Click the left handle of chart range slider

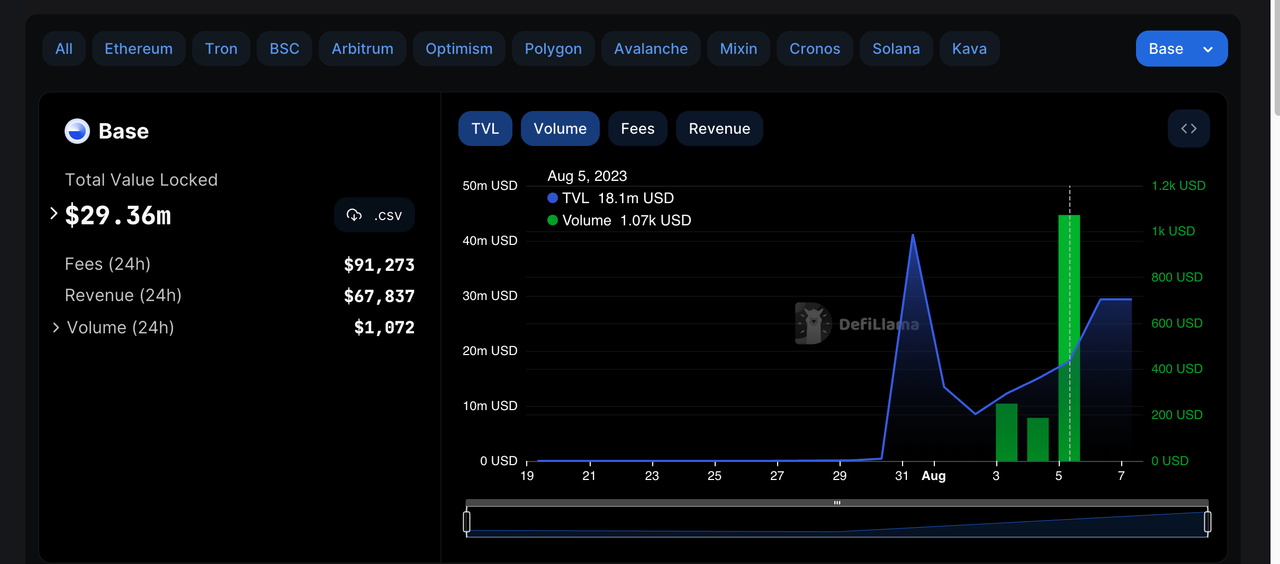click(467, 522)
